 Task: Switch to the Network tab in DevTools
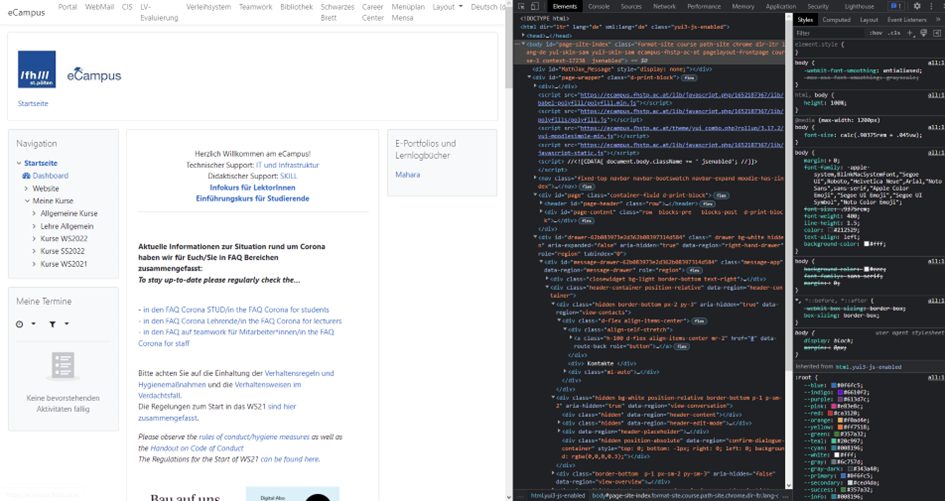(x=664, y=6)
